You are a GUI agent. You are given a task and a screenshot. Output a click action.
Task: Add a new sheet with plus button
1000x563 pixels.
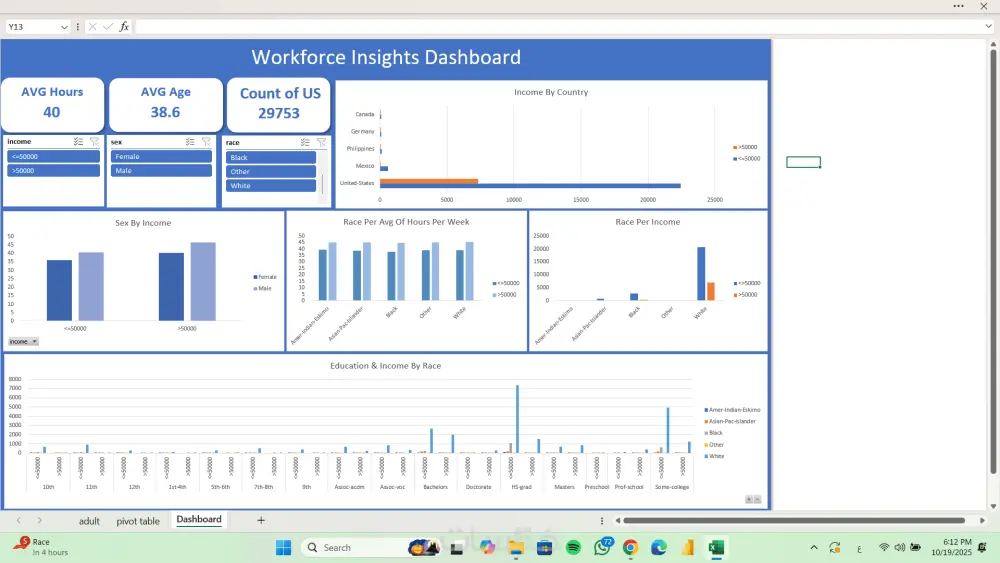[261, 520]
